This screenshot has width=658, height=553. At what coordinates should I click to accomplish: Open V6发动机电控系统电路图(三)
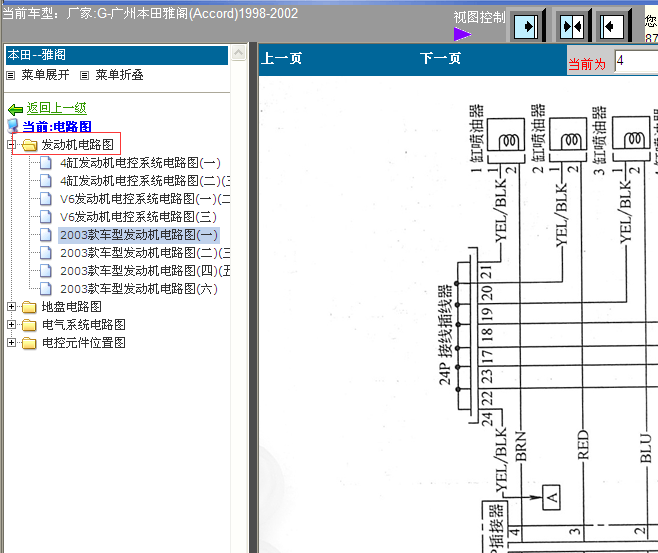pyautogui.click(x=138, y=217)
